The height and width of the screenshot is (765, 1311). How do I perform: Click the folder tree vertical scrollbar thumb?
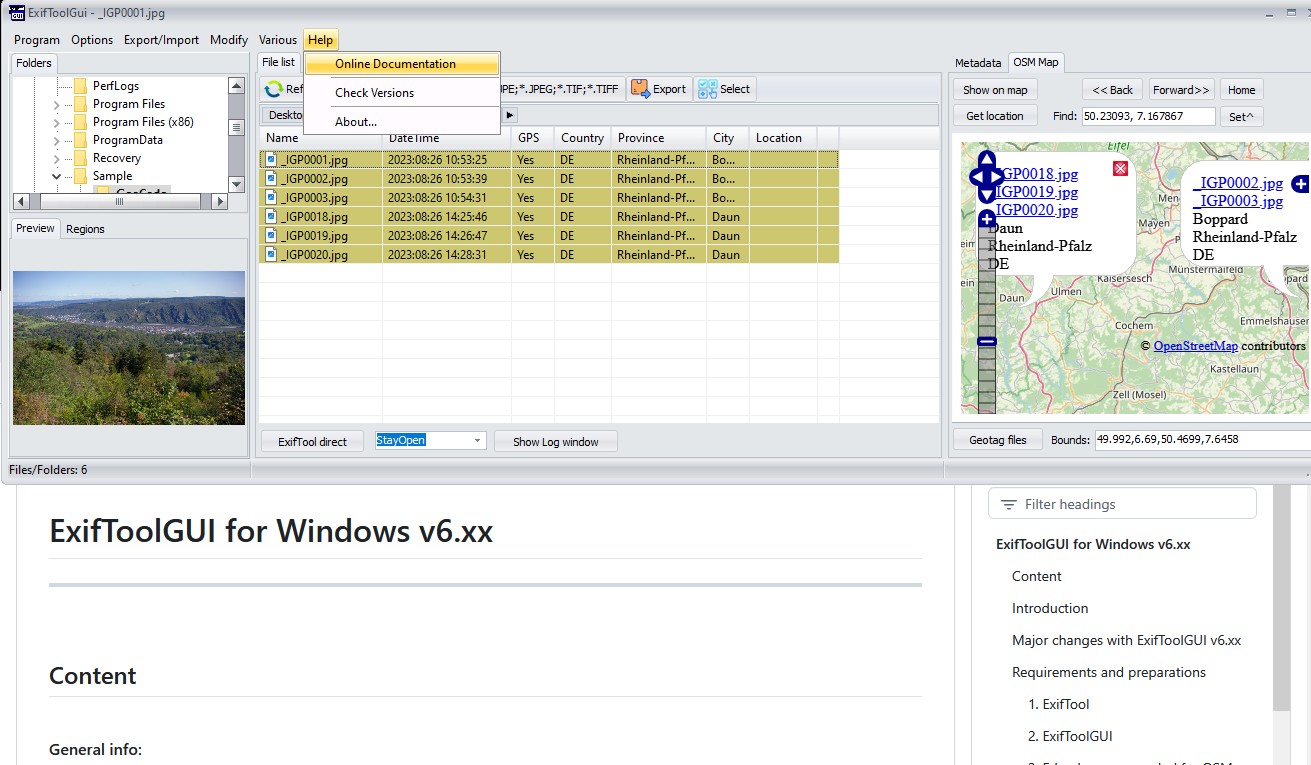[236, 128]
